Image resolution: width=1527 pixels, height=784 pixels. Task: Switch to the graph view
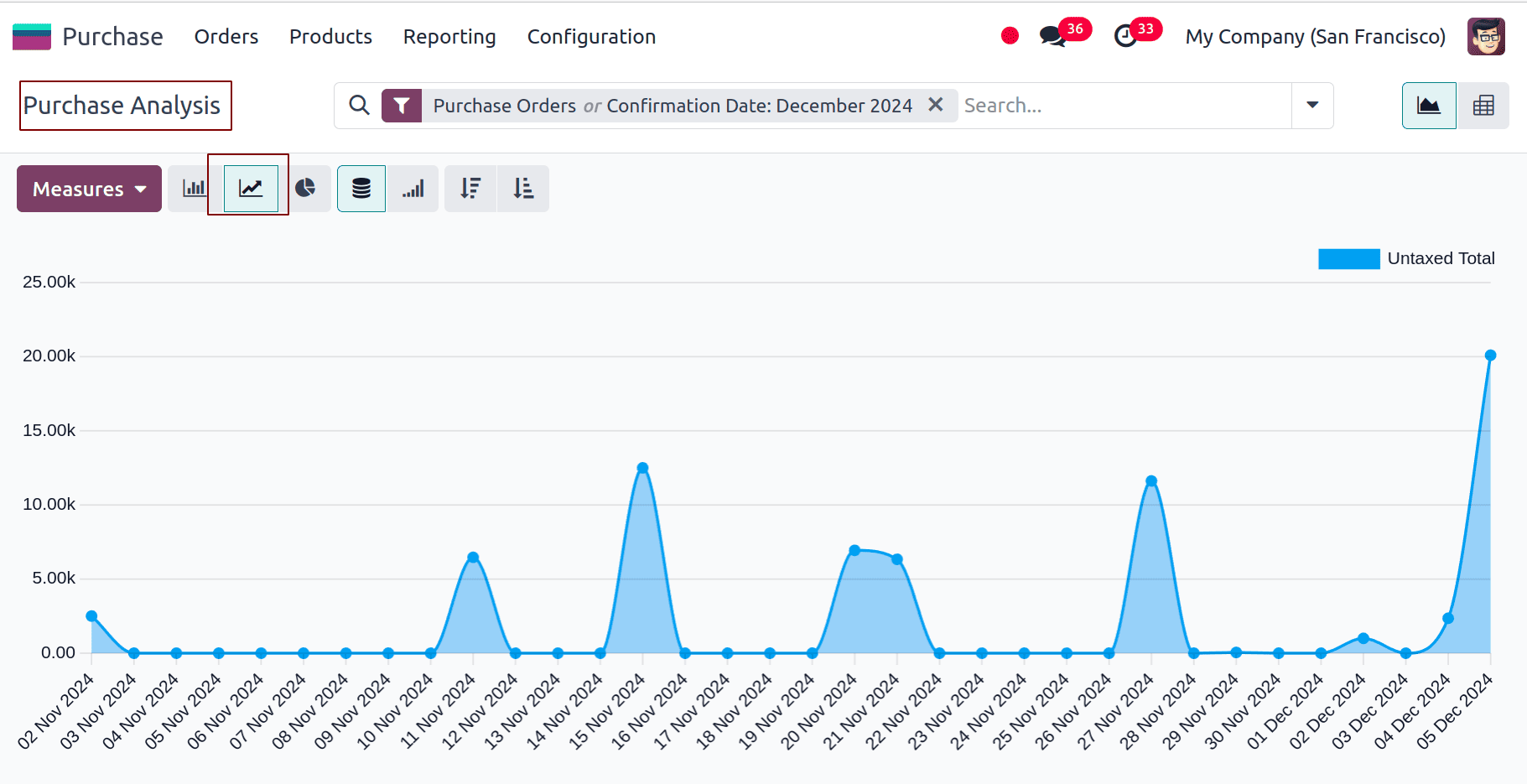(x=1429, y=106)
